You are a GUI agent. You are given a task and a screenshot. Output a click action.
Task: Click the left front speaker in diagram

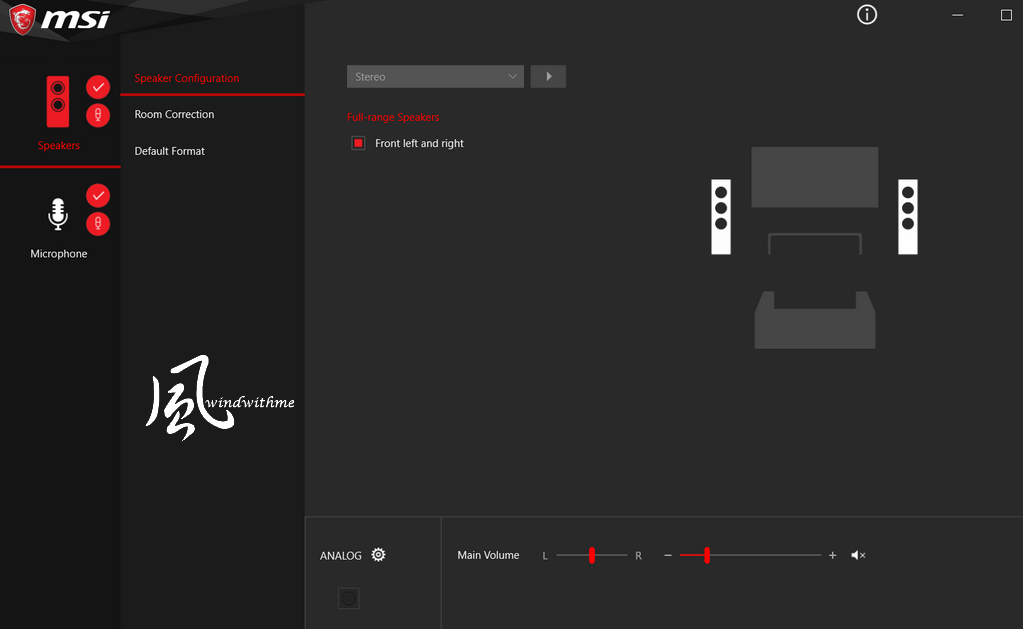pos(721,217)
